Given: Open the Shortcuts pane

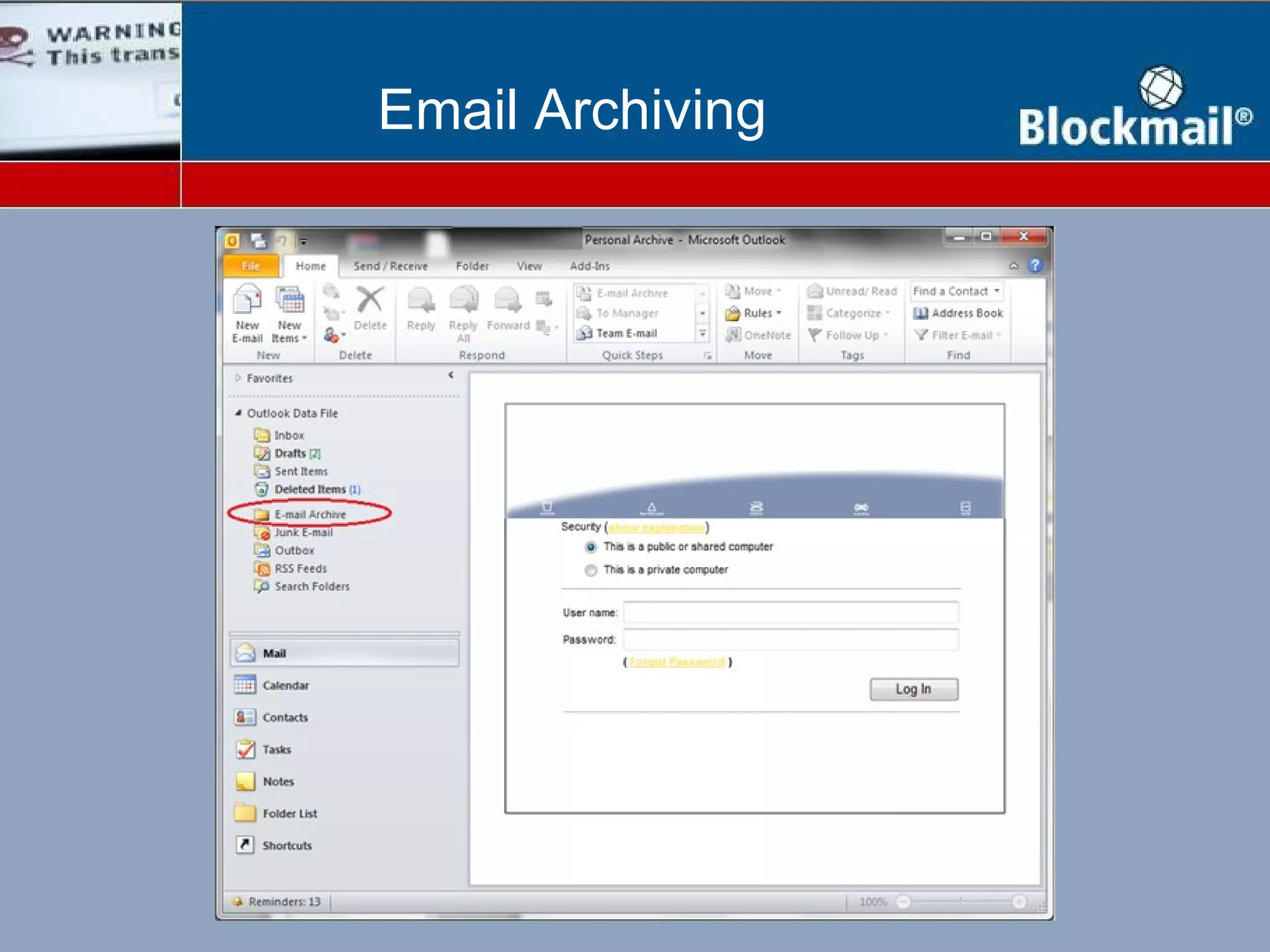Looking at the screenshot, I should tap(345, 845).
